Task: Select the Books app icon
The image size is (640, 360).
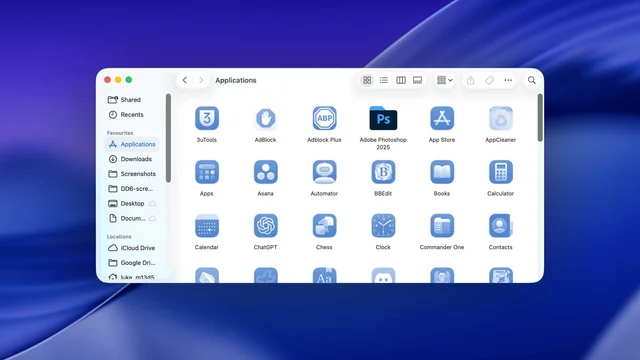Action: [442, 172]
